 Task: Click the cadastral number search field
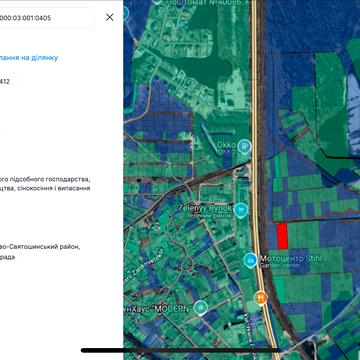pyautogui.click(x=47, y=18)
